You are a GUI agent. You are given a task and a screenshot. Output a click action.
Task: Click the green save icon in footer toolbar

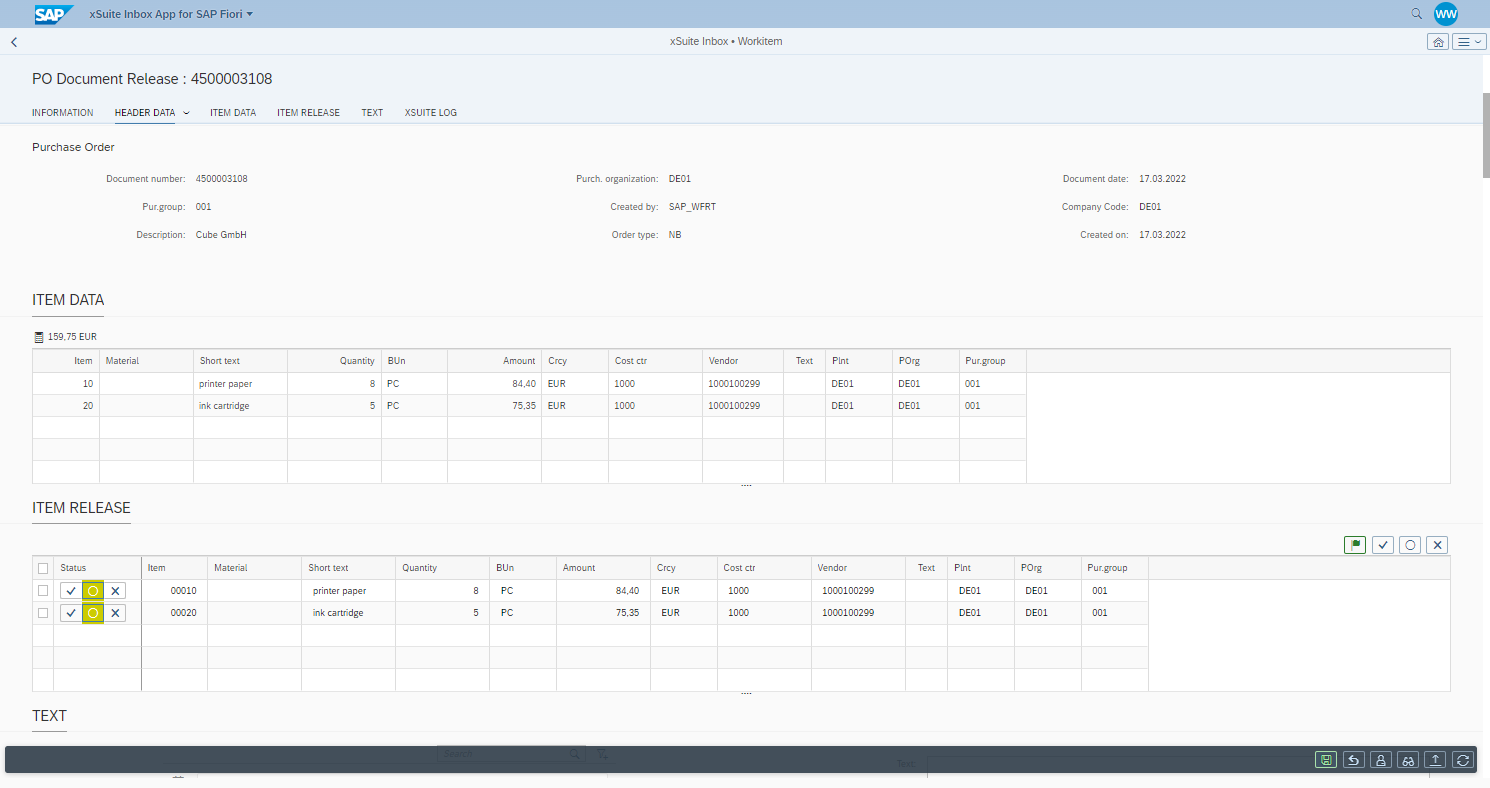(1326, 760)
